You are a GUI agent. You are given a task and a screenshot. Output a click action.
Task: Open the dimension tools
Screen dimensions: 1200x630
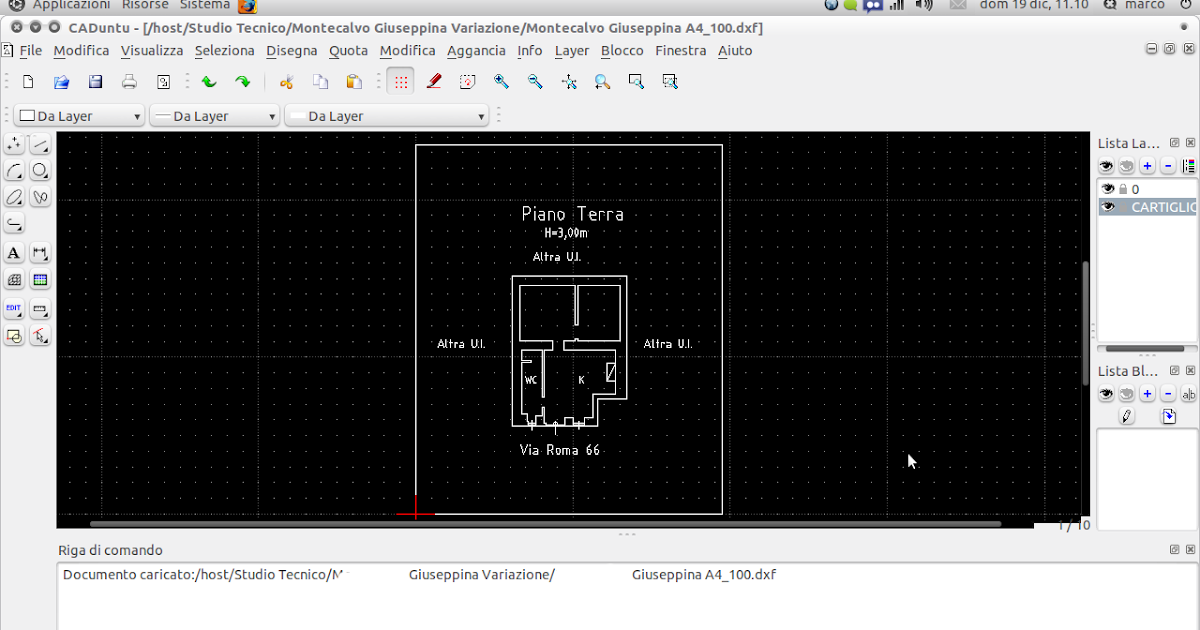click(x=40, y=254)
